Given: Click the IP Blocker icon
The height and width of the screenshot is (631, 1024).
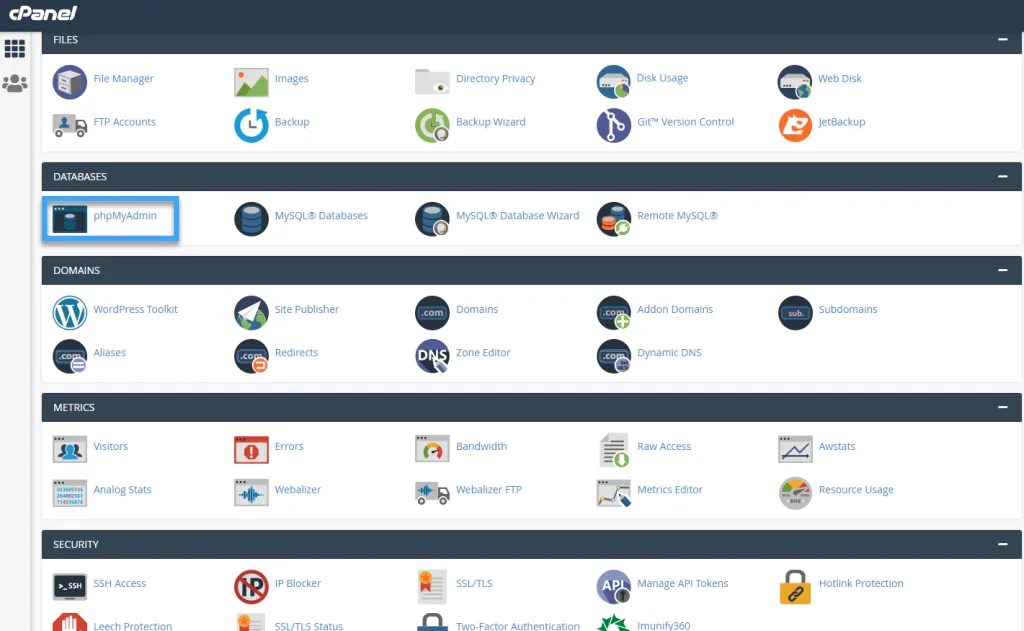Looking at the screenshot, I should [x=251, y=587].
